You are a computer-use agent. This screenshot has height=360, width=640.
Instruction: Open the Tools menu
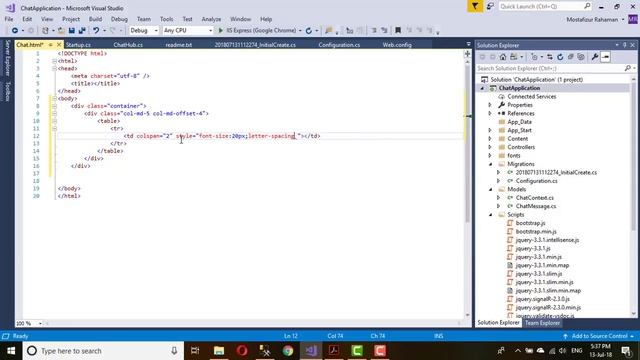[166, 19]
